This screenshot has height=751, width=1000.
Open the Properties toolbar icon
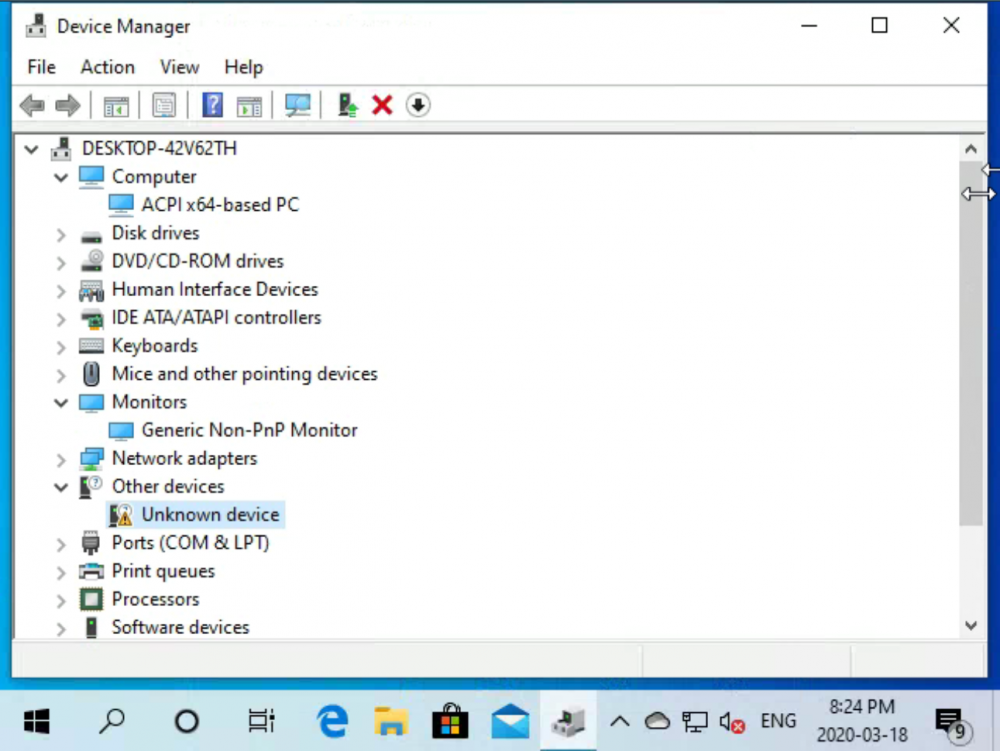(164, 106)
